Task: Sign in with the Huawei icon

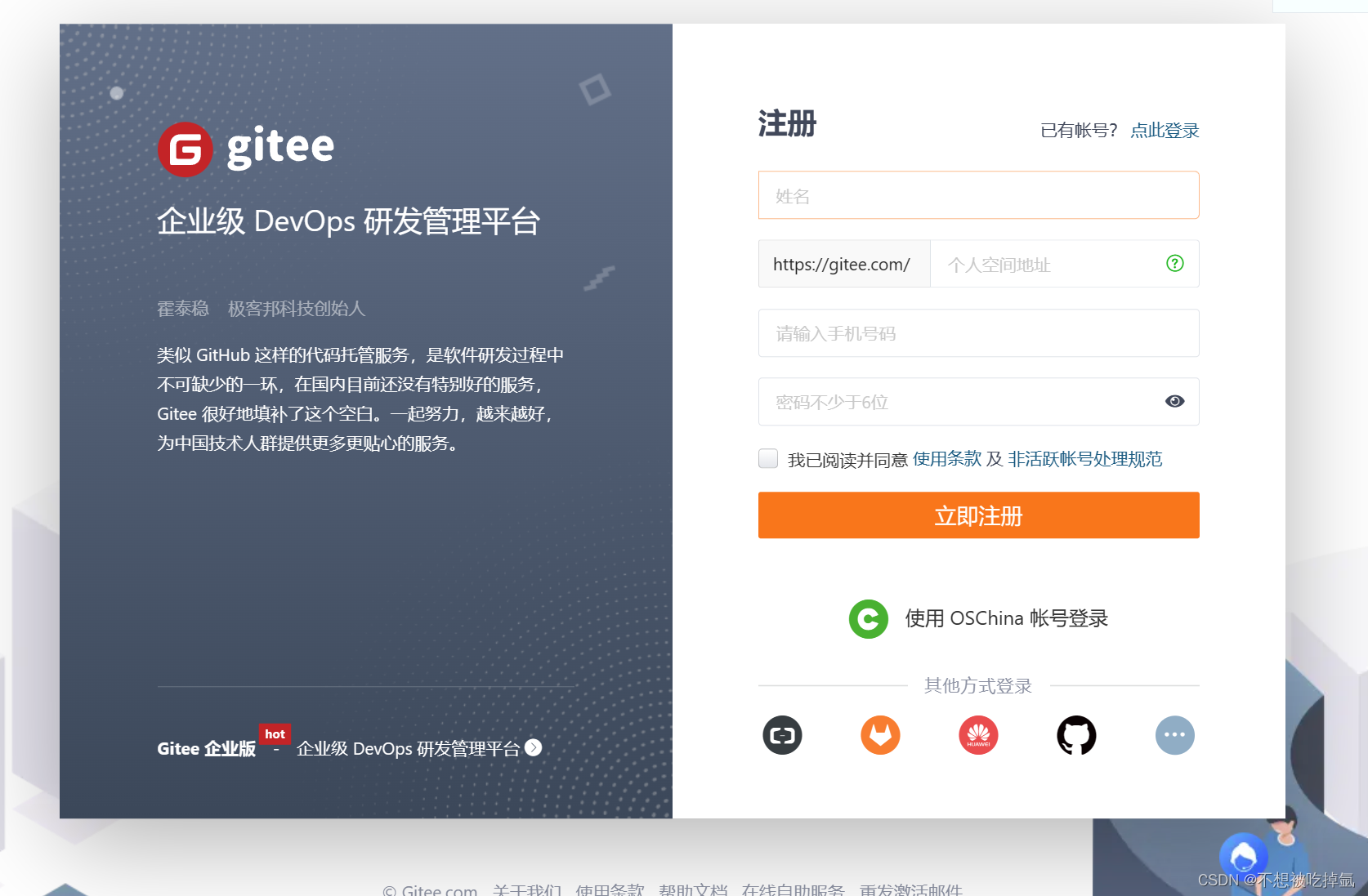Action: click(978, 735)
